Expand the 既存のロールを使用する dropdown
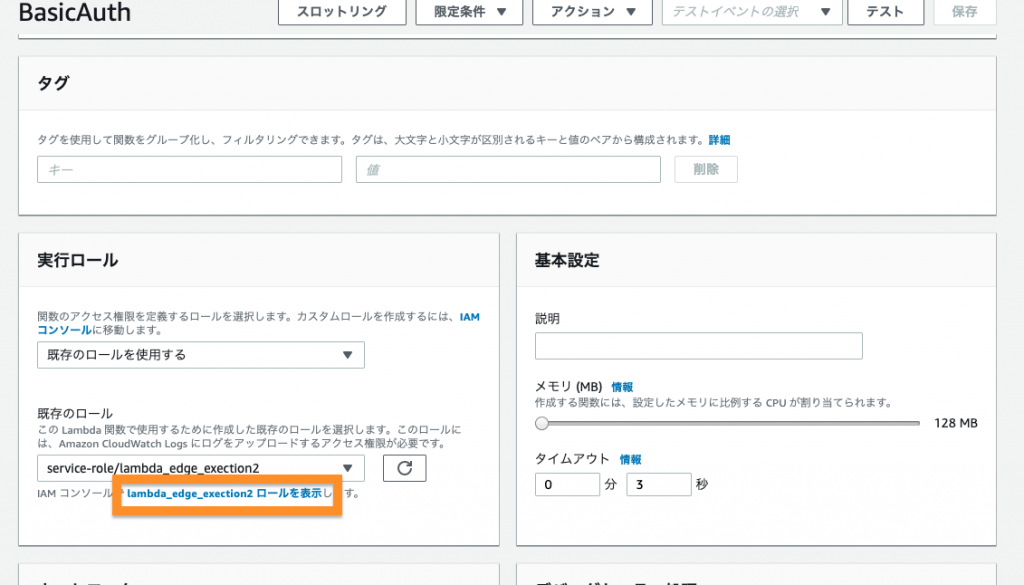The height and width of the screenshot is (585, 1024). click(x=200, y=355)
